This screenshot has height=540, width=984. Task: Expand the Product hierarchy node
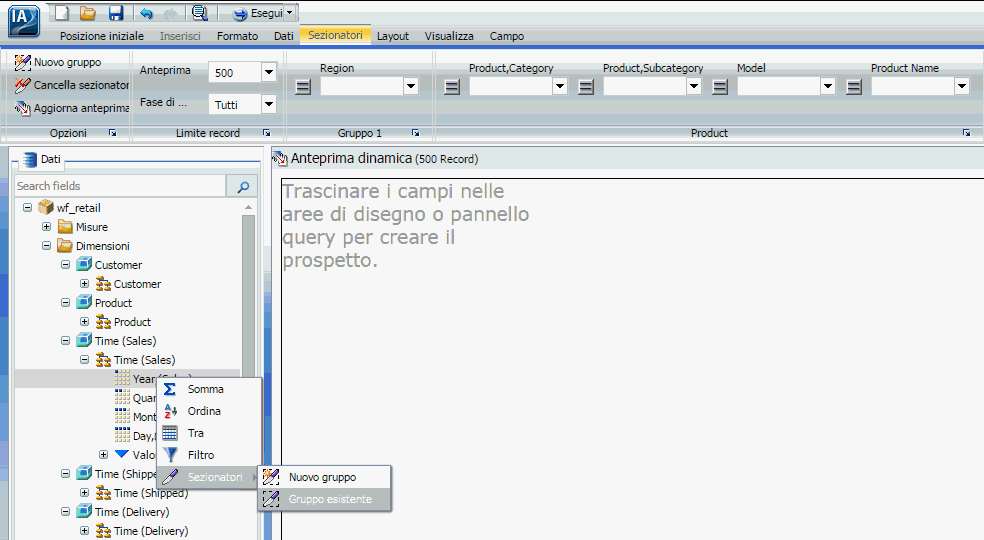pyautogui.click(x=84, y=321)
